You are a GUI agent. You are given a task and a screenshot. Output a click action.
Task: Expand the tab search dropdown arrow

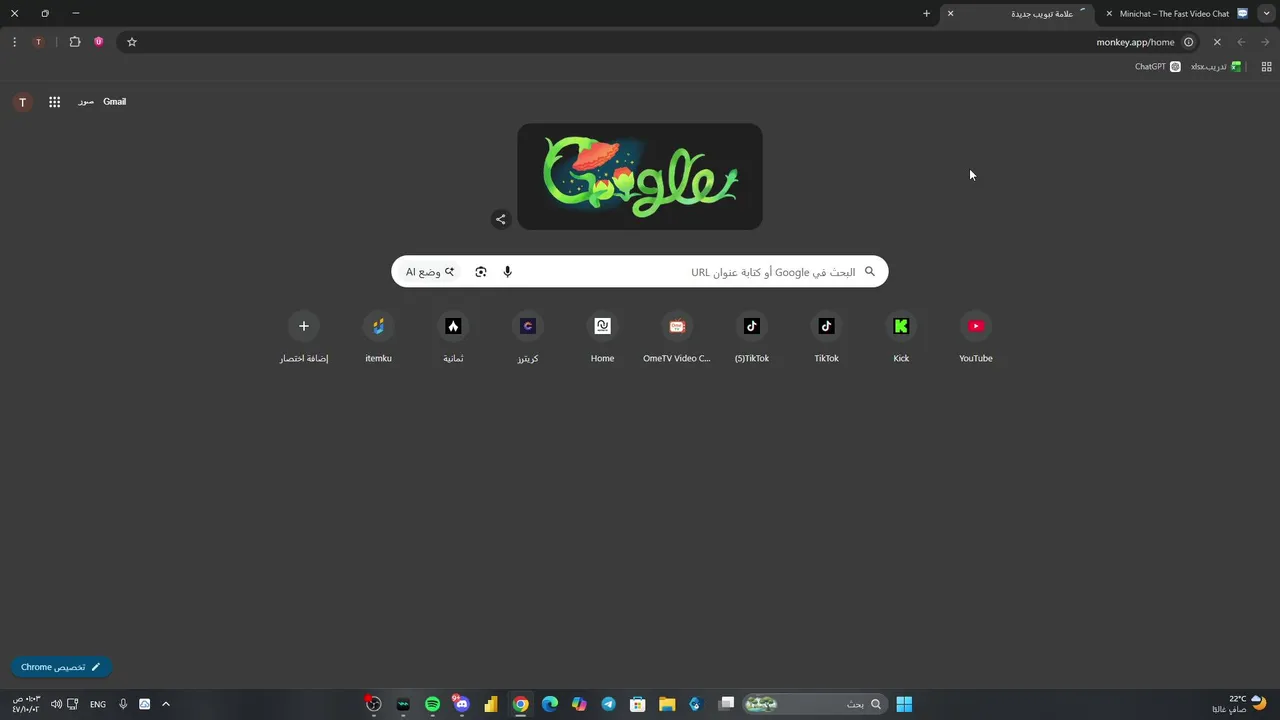point(1268,14)
